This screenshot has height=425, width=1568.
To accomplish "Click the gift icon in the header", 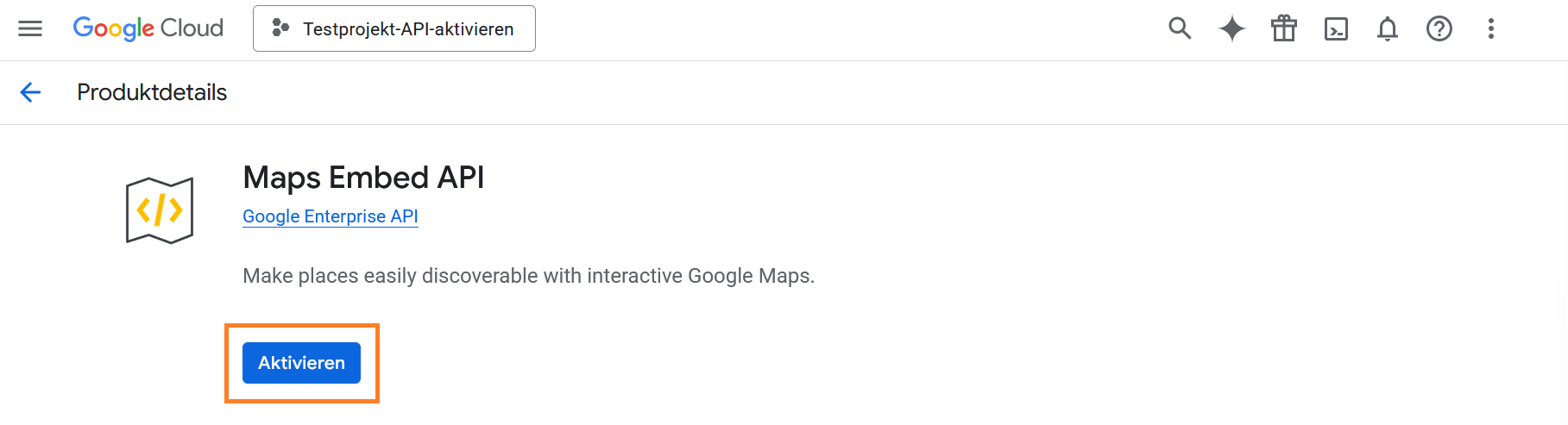I will pyautogui.click(x=1284, y=28).
